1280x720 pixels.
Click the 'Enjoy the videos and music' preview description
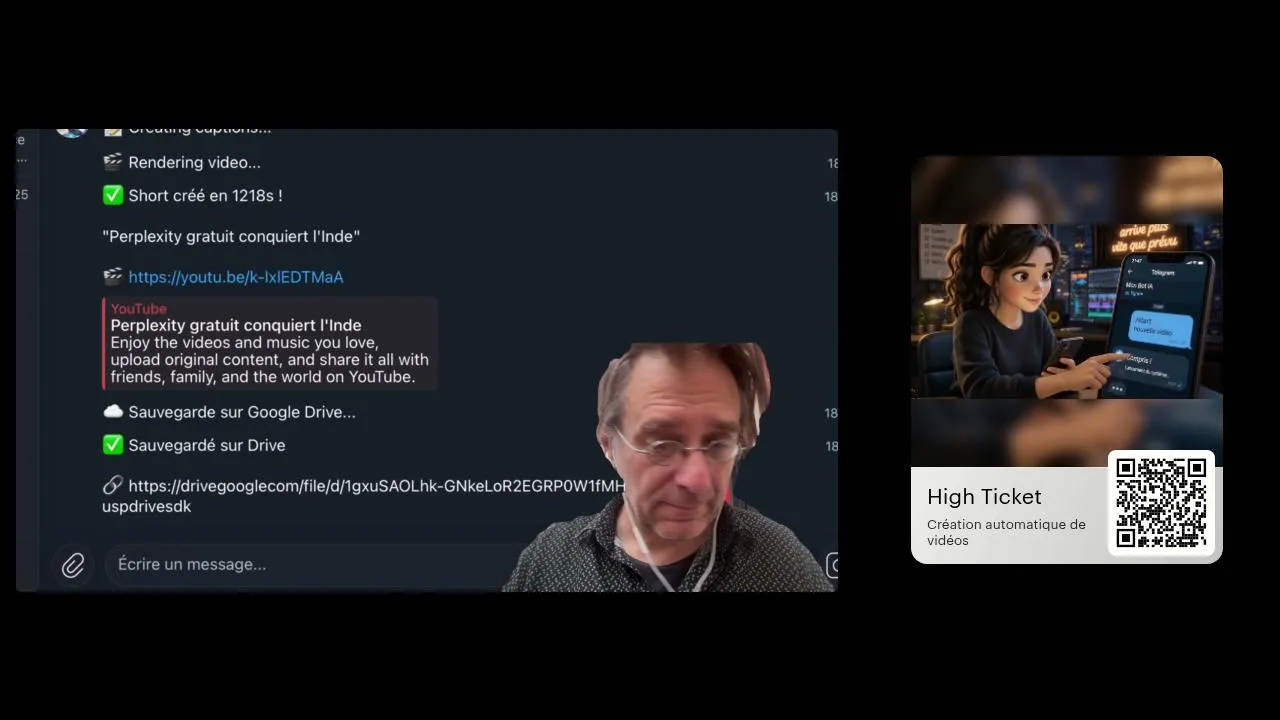click(x=270, y=360)
